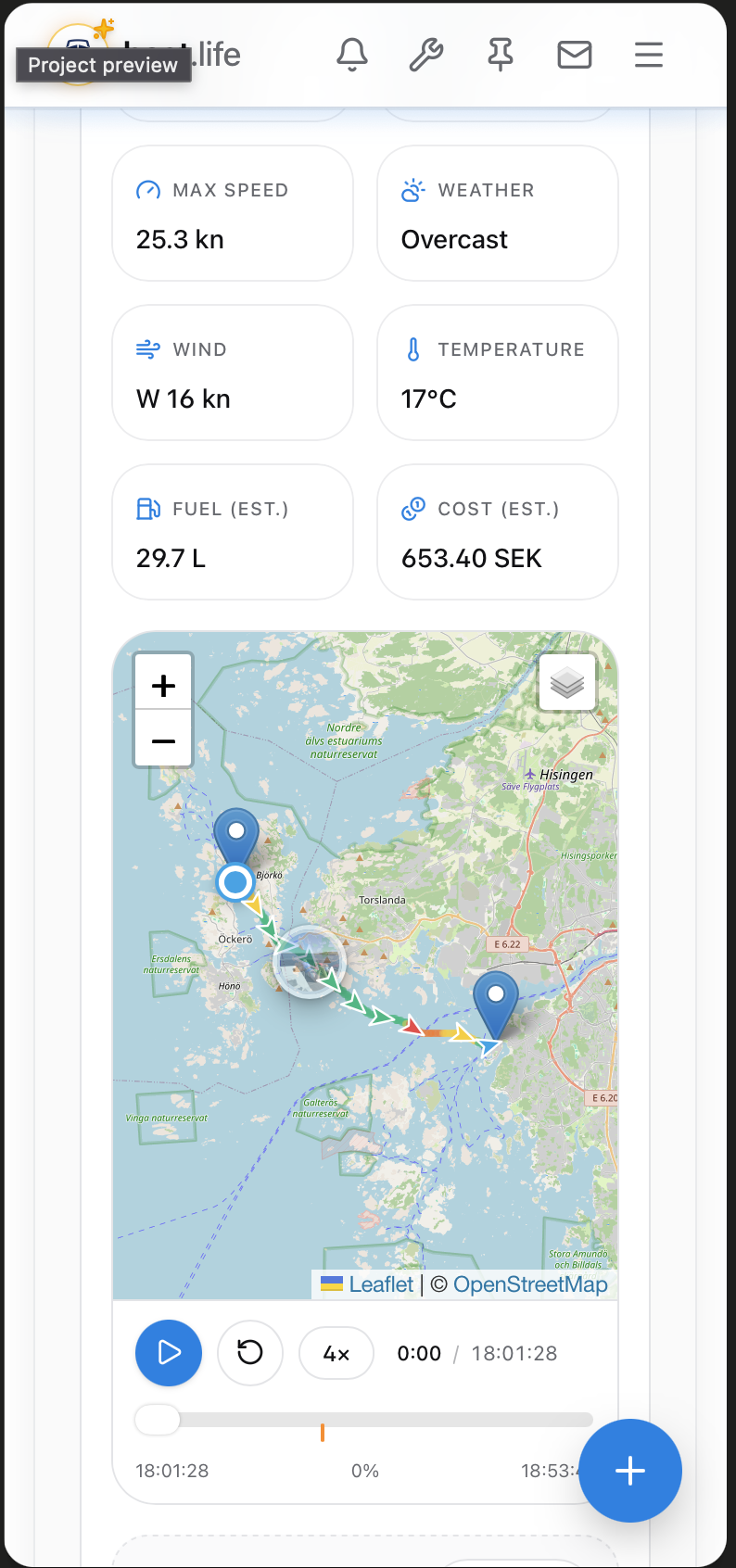Open the map layers selector
Screen dimensions: 736x1568
click(567, 683)
